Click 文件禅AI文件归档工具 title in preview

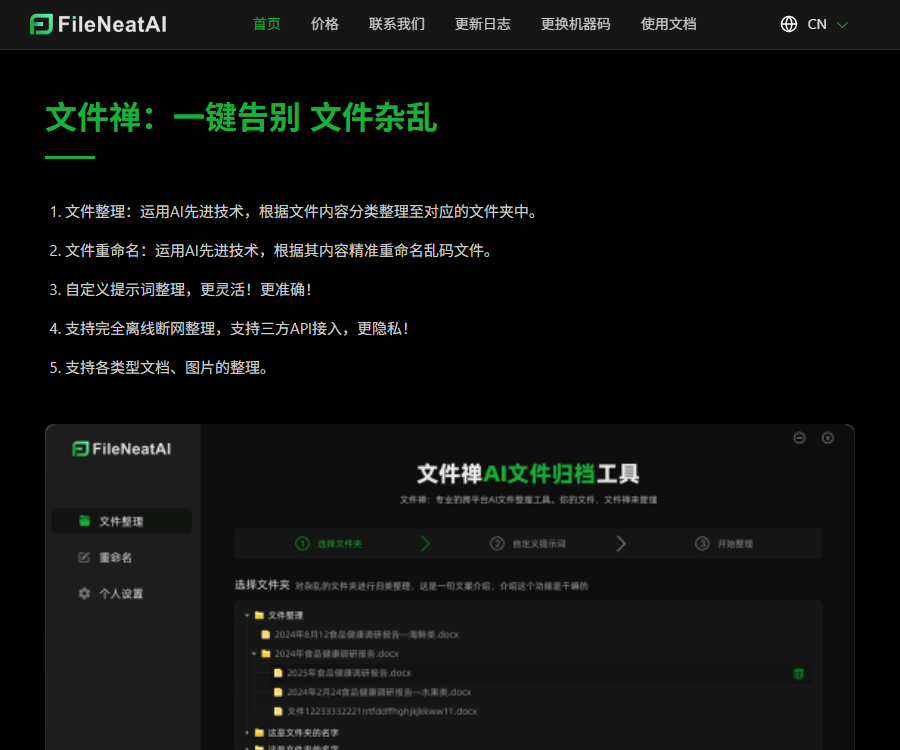point(528,474)
